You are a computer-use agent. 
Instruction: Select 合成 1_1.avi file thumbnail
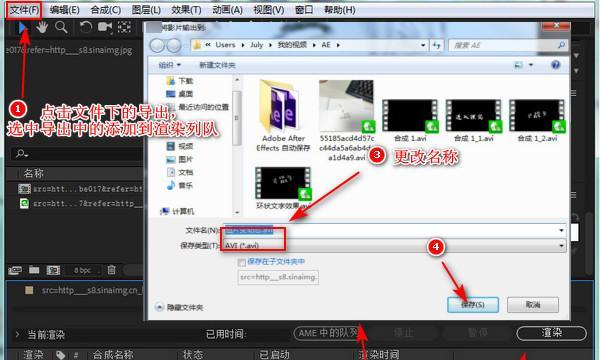tap(473, 121)
